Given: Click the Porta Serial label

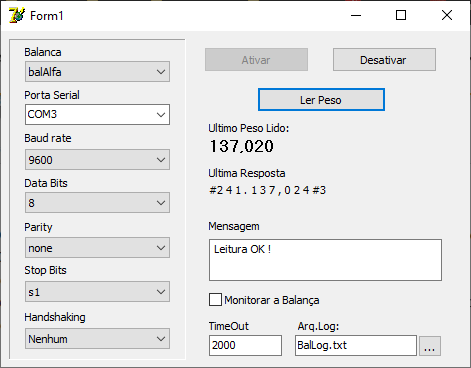Looking at the screenshot, I should (52, 95).
